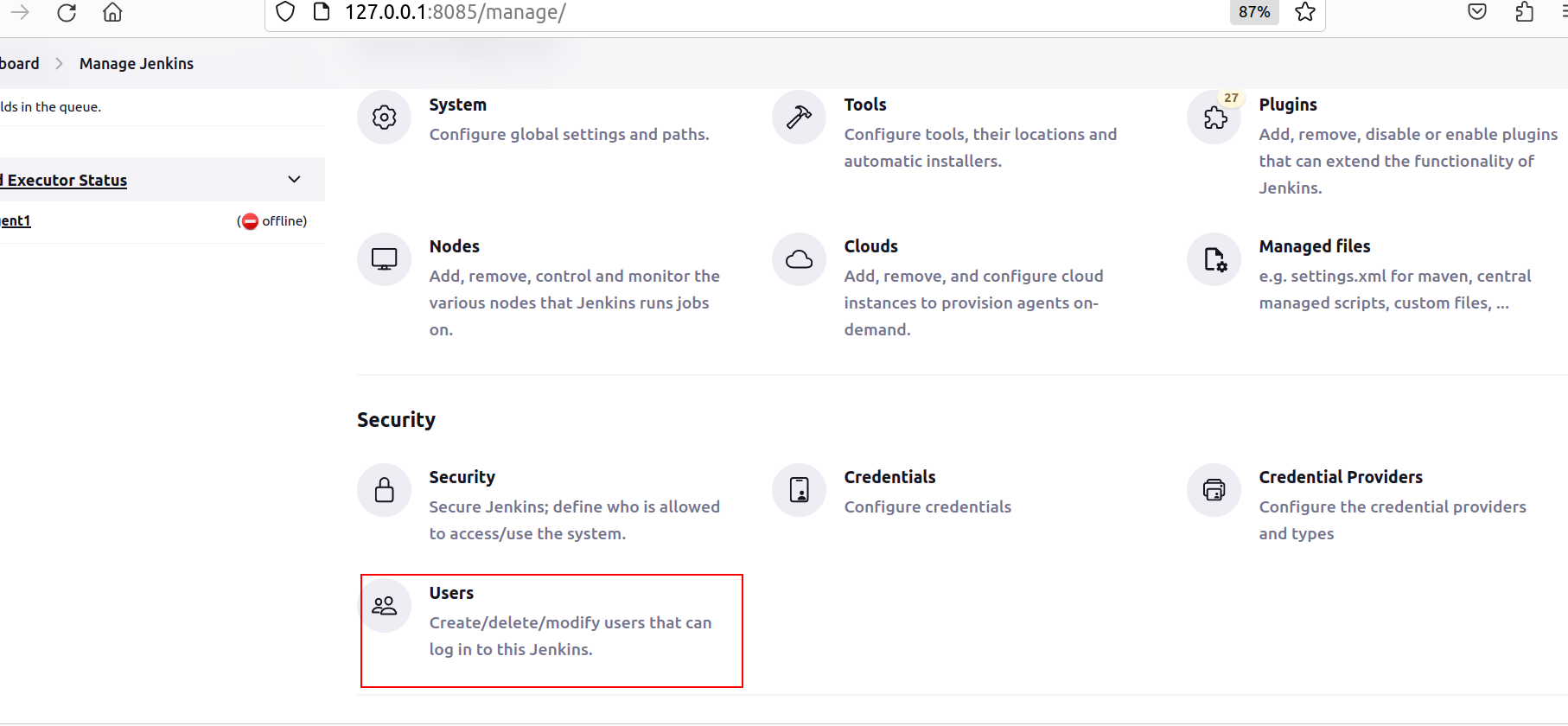Reload the page with the refresh icon
The height and width of the screenshot is (726, 1568).
point(67,12)
